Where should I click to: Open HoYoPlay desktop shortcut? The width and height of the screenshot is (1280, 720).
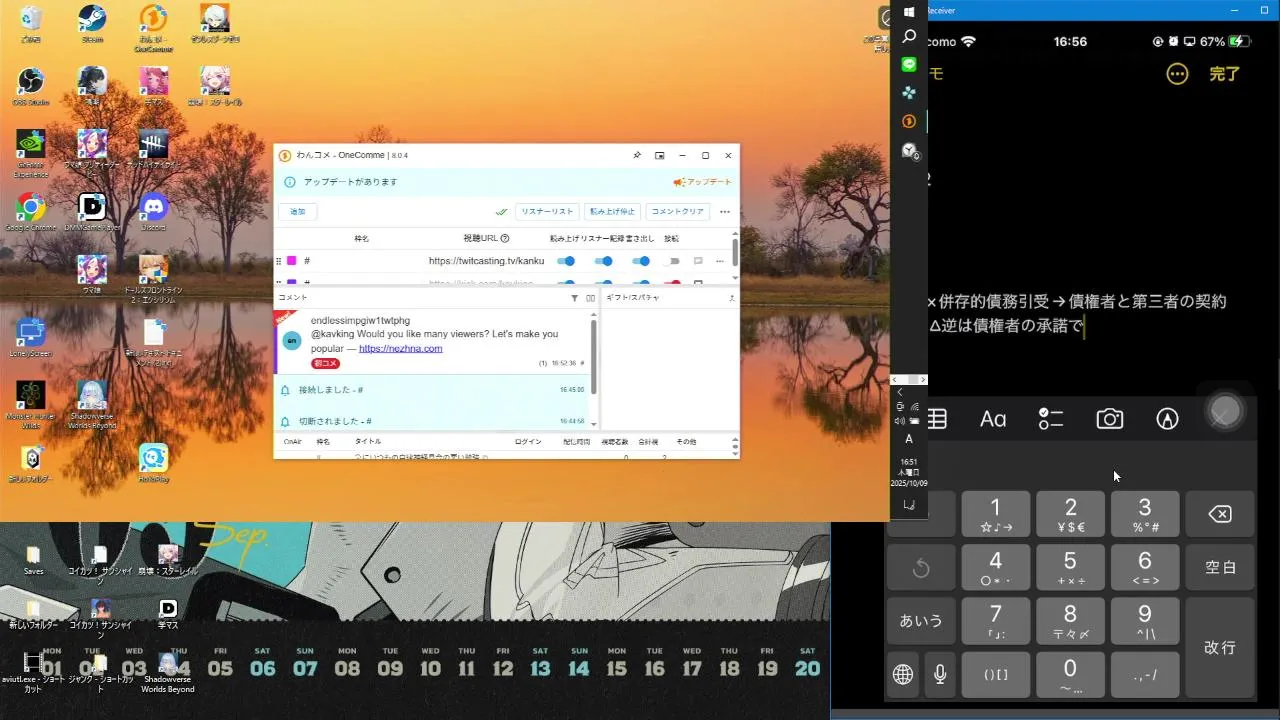153,463
